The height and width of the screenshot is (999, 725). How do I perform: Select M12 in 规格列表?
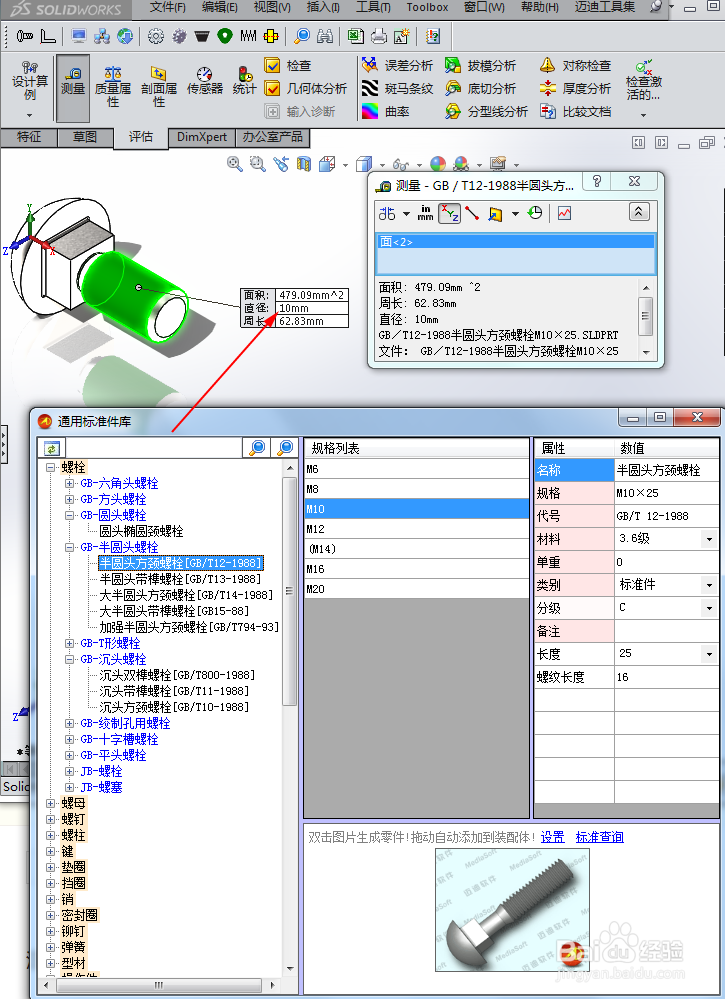[417, 529]
